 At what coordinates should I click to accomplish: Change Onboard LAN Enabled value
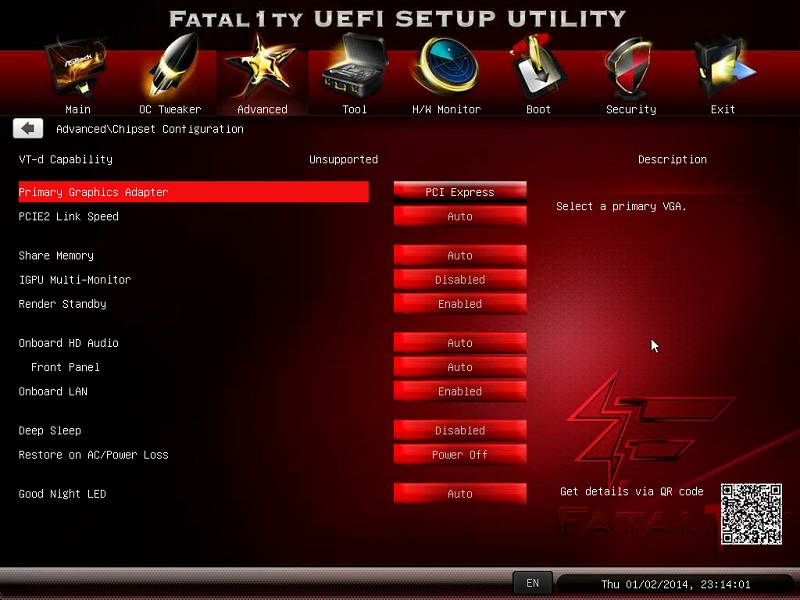[460, 391]
